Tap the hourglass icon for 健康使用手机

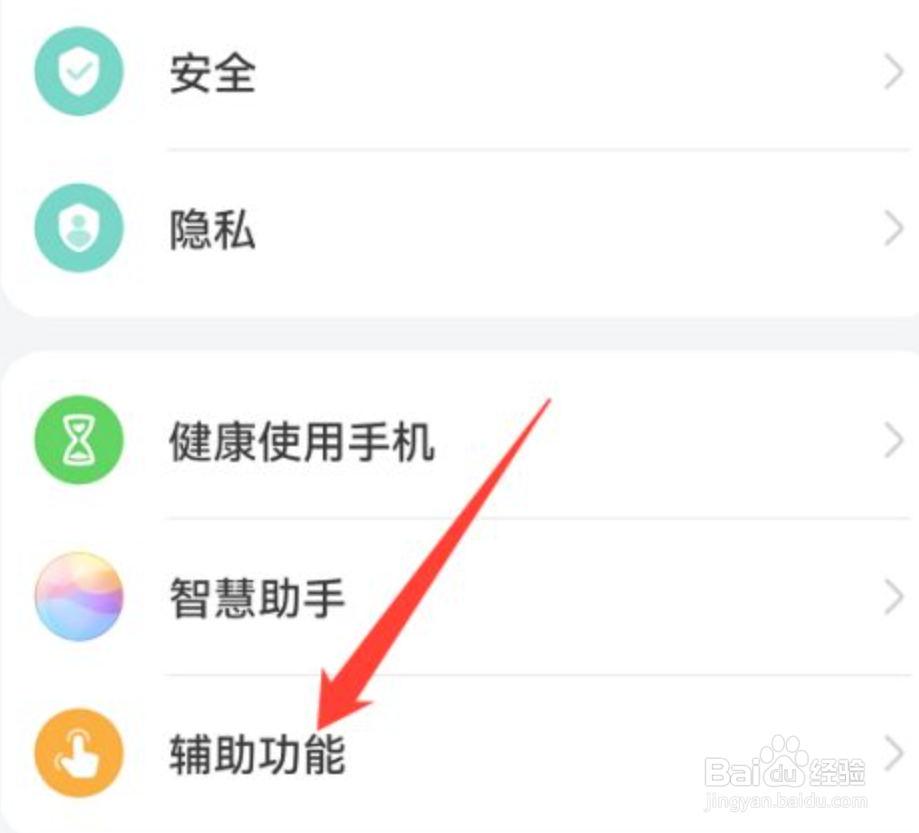[x=79, y=440]
